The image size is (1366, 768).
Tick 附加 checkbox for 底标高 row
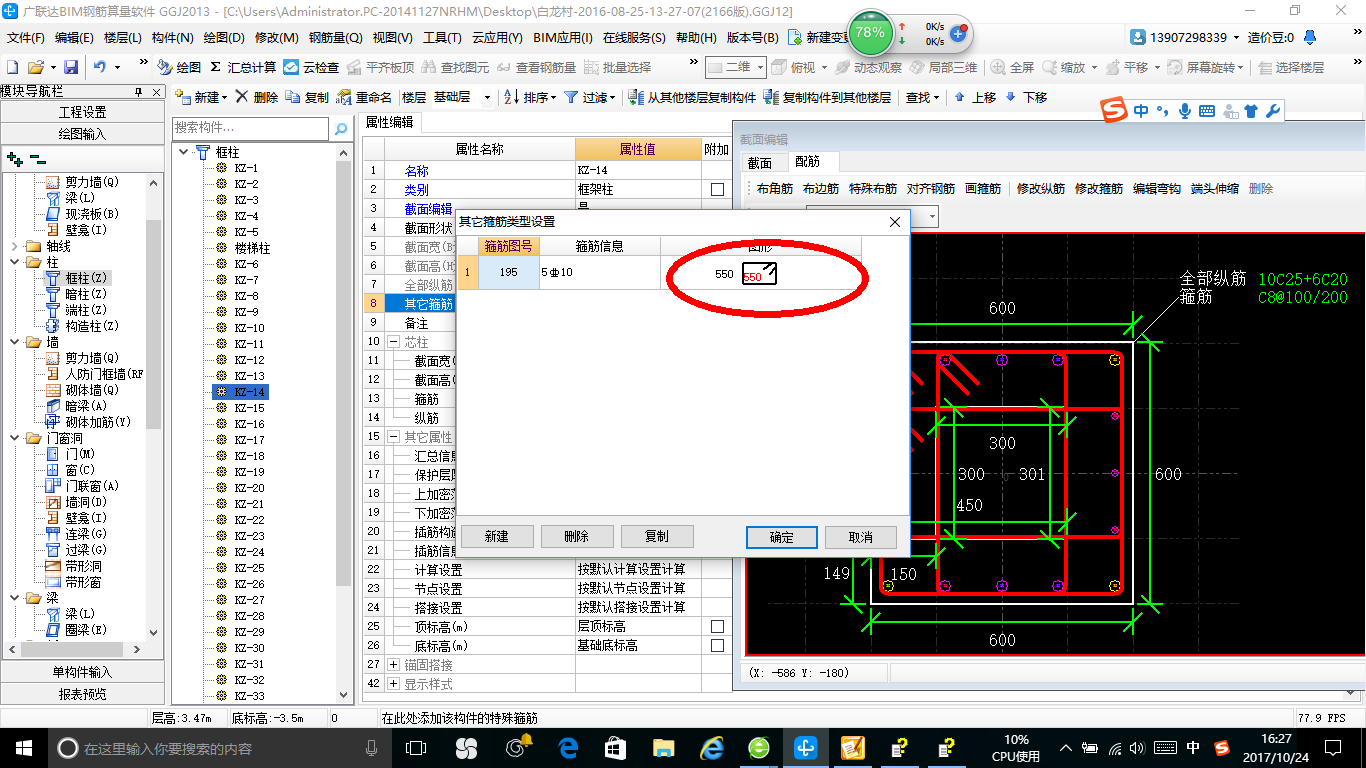point(717,645)
